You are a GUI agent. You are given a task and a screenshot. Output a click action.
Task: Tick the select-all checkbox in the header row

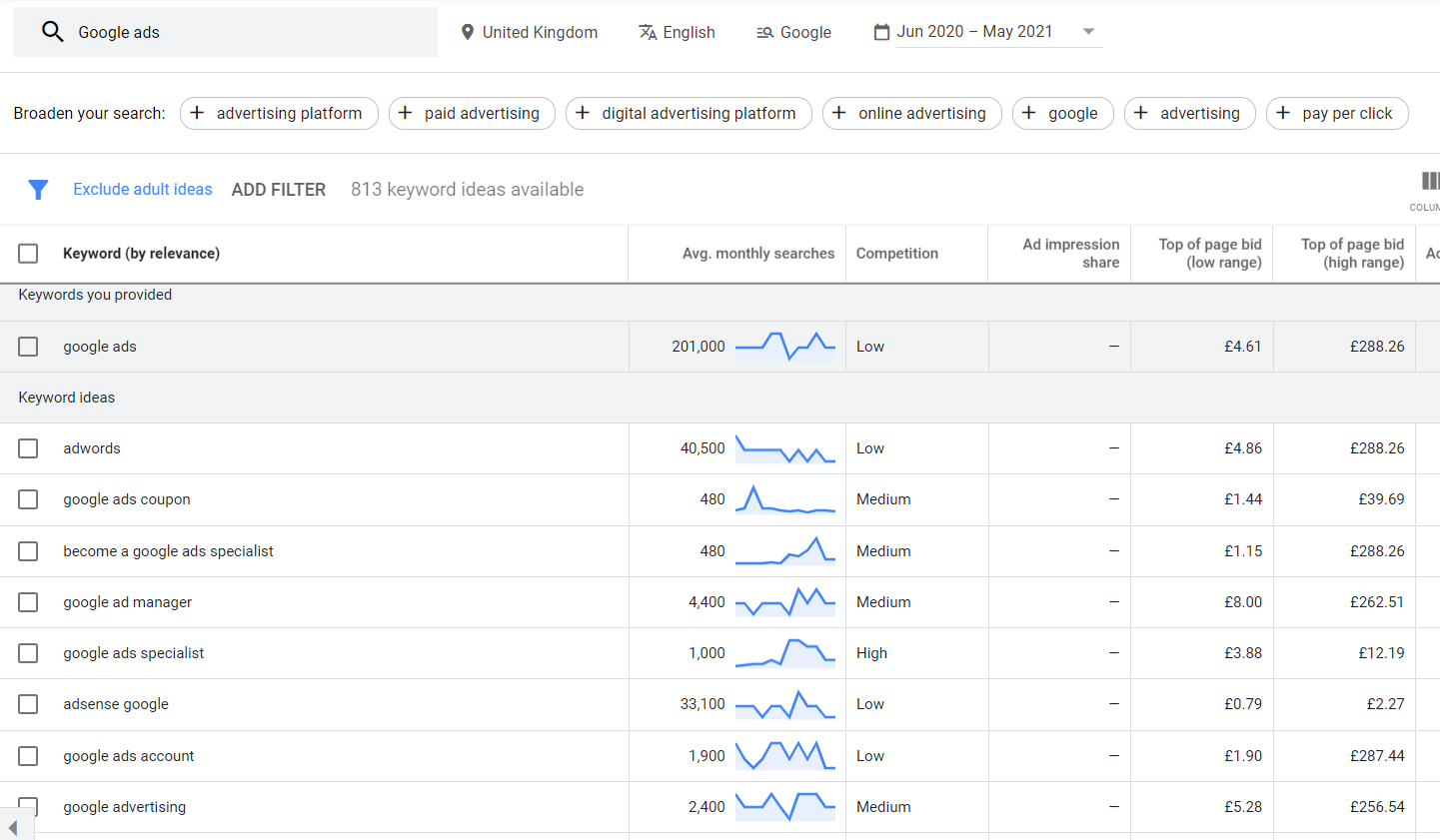pyautogui.click(x=28, y=254)
